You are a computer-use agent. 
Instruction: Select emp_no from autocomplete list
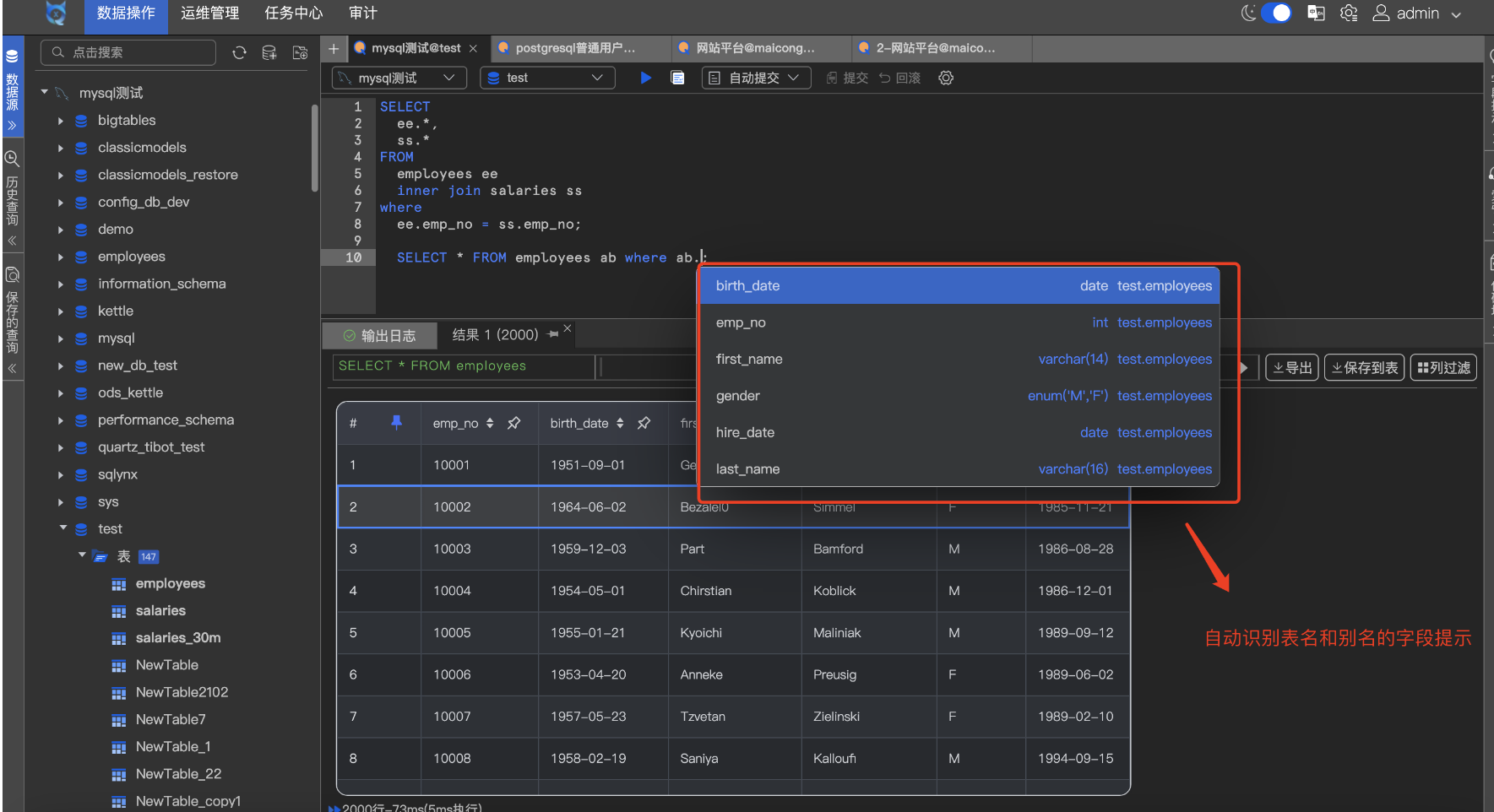[960, 322]
